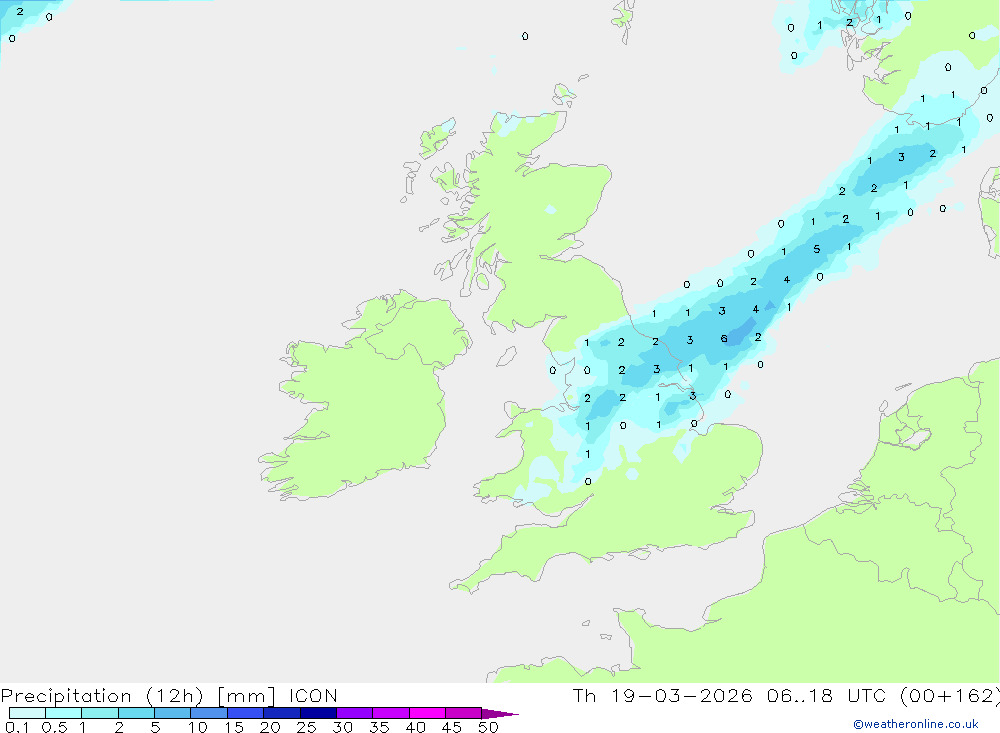Click the legend label 20

270,727
